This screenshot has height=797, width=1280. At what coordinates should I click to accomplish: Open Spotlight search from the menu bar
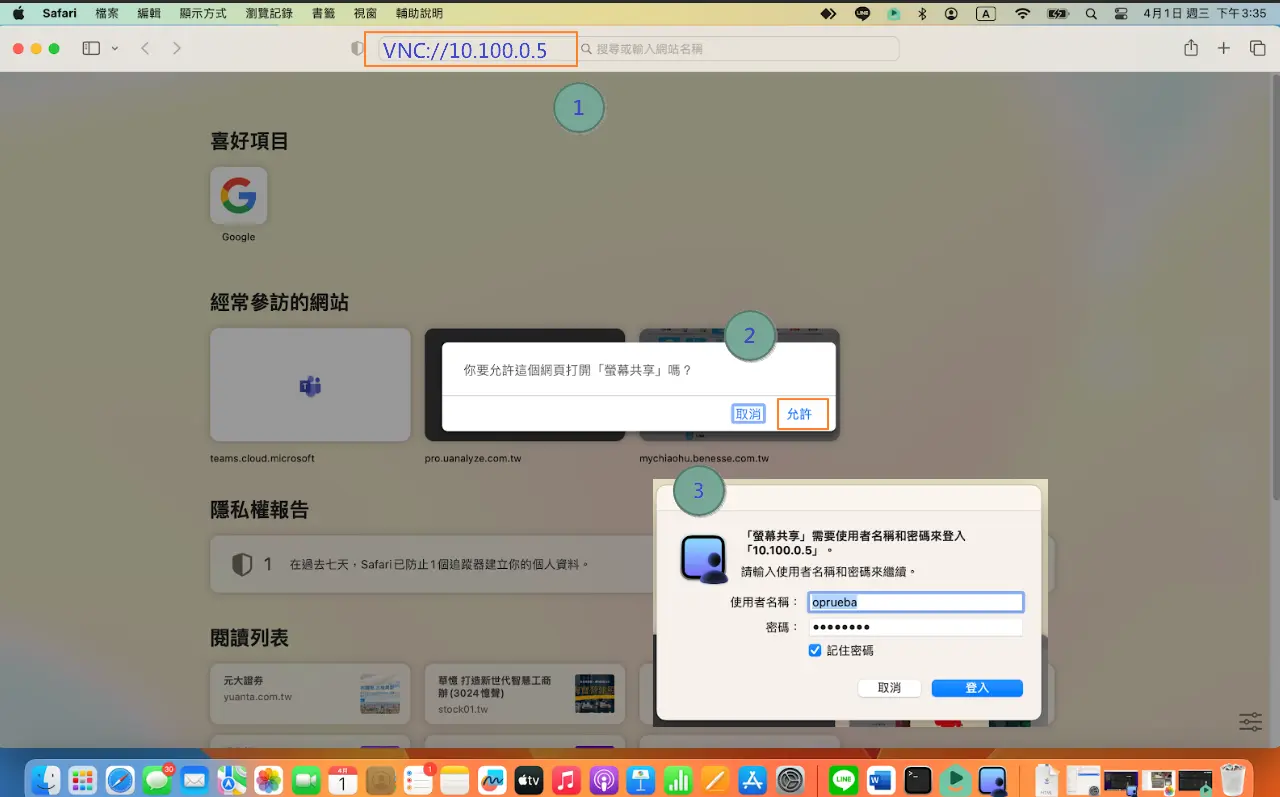tap(1091, 13)
